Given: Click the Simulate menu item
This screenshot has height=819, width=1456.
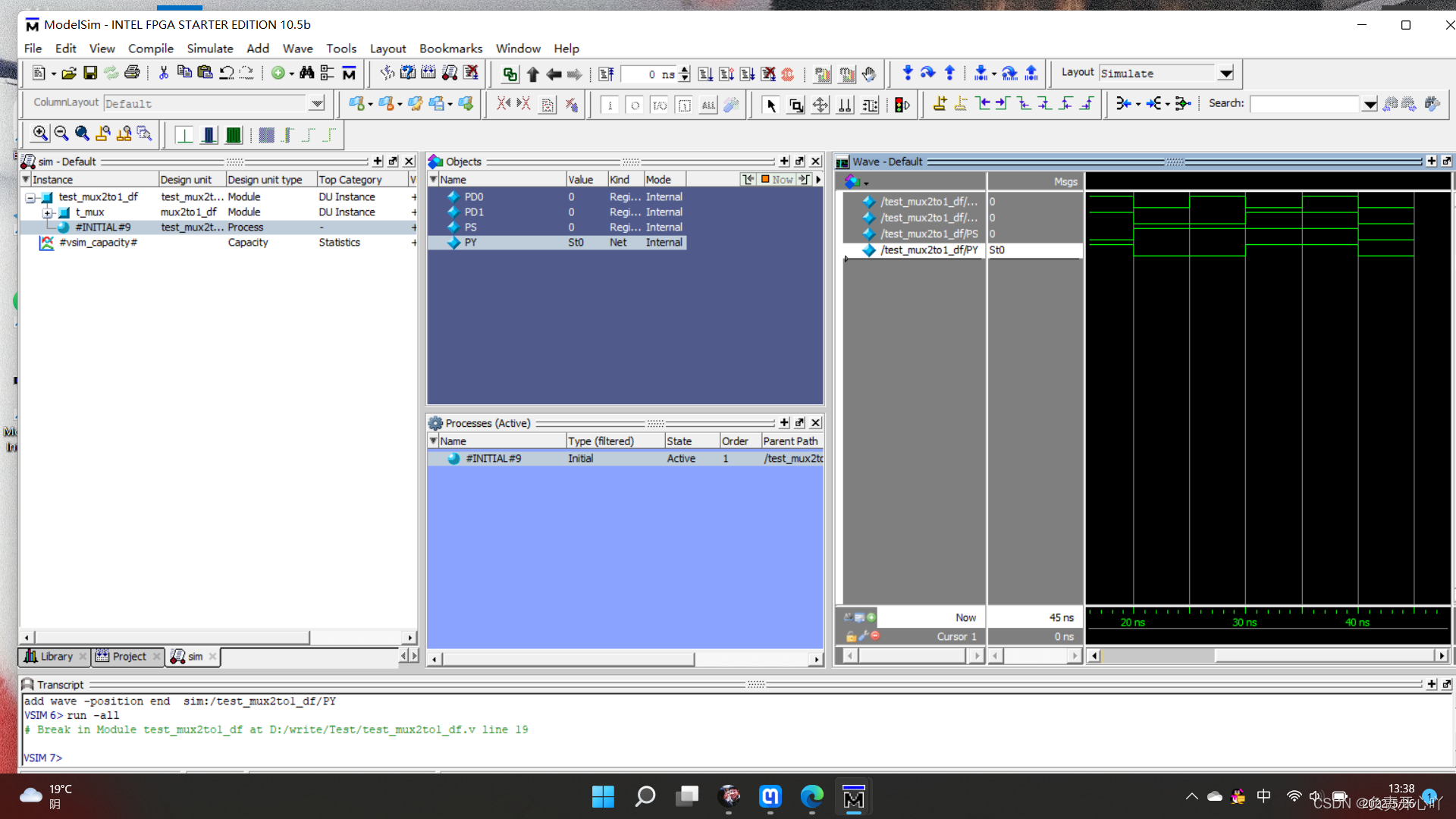Looking at the screenshot, I should [207, 48].
